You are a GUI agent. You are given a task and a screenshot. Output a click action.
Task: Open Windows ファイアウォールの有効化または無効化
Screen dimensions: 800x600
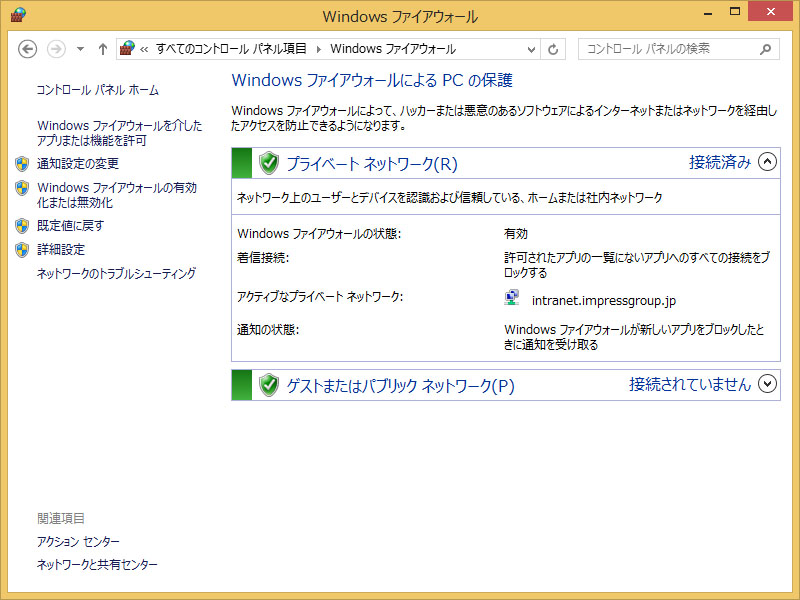click(x=117, y=195)
